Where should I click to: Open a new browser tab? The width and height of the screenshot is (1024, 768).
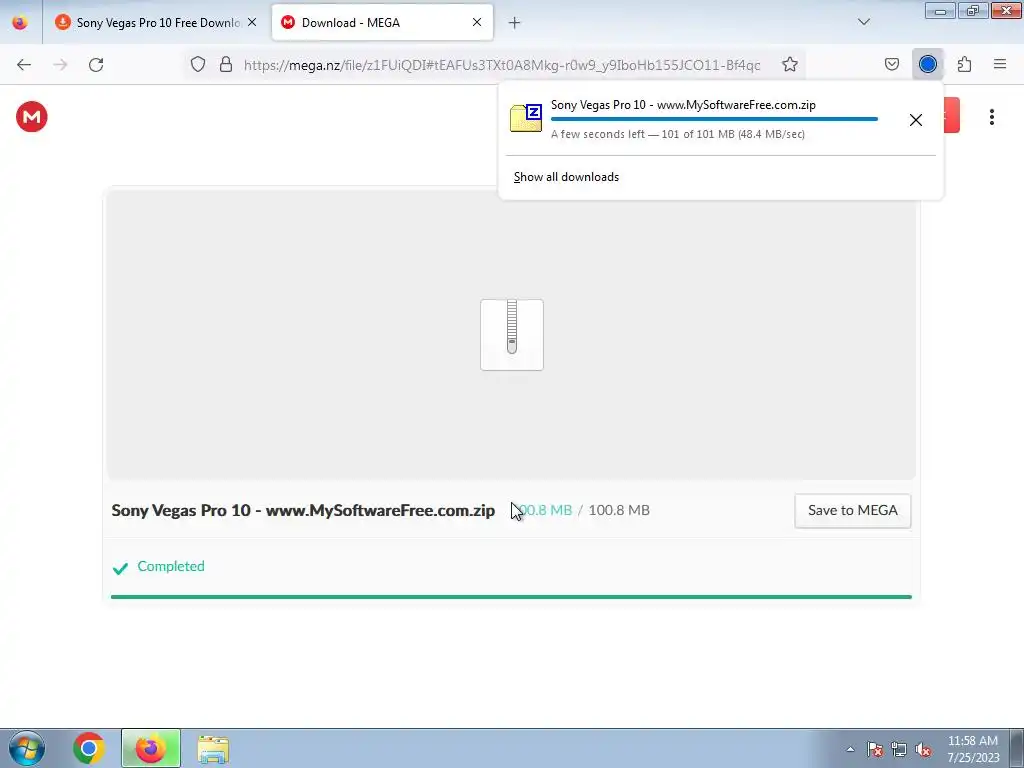point(515,23)
